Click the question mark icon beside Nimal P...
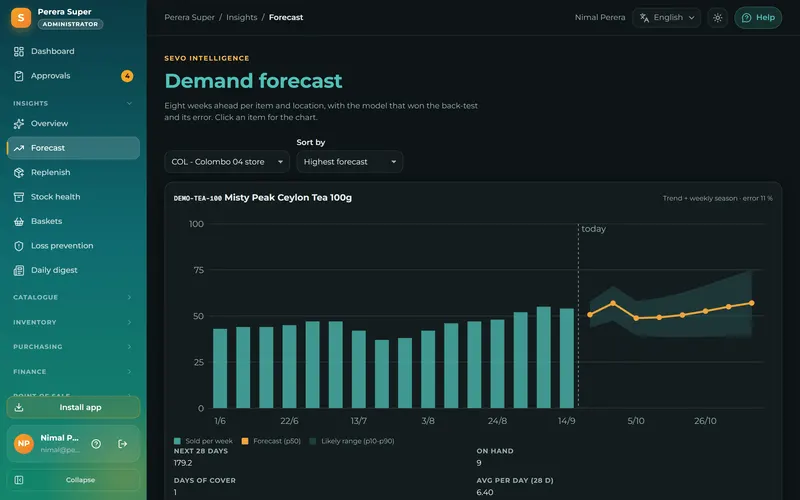 click(x=96, y=444)
